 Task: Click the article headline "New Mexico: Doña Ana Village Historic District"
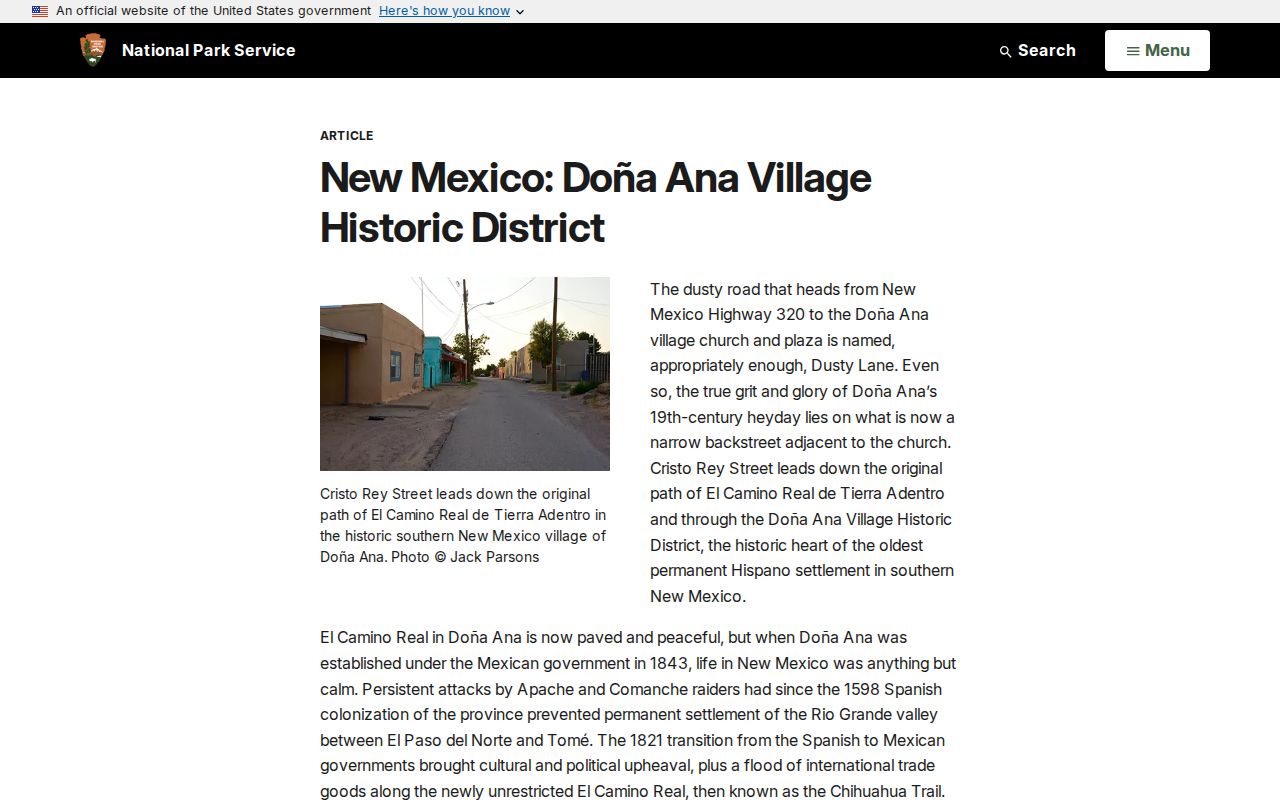[x=595, y=202]
